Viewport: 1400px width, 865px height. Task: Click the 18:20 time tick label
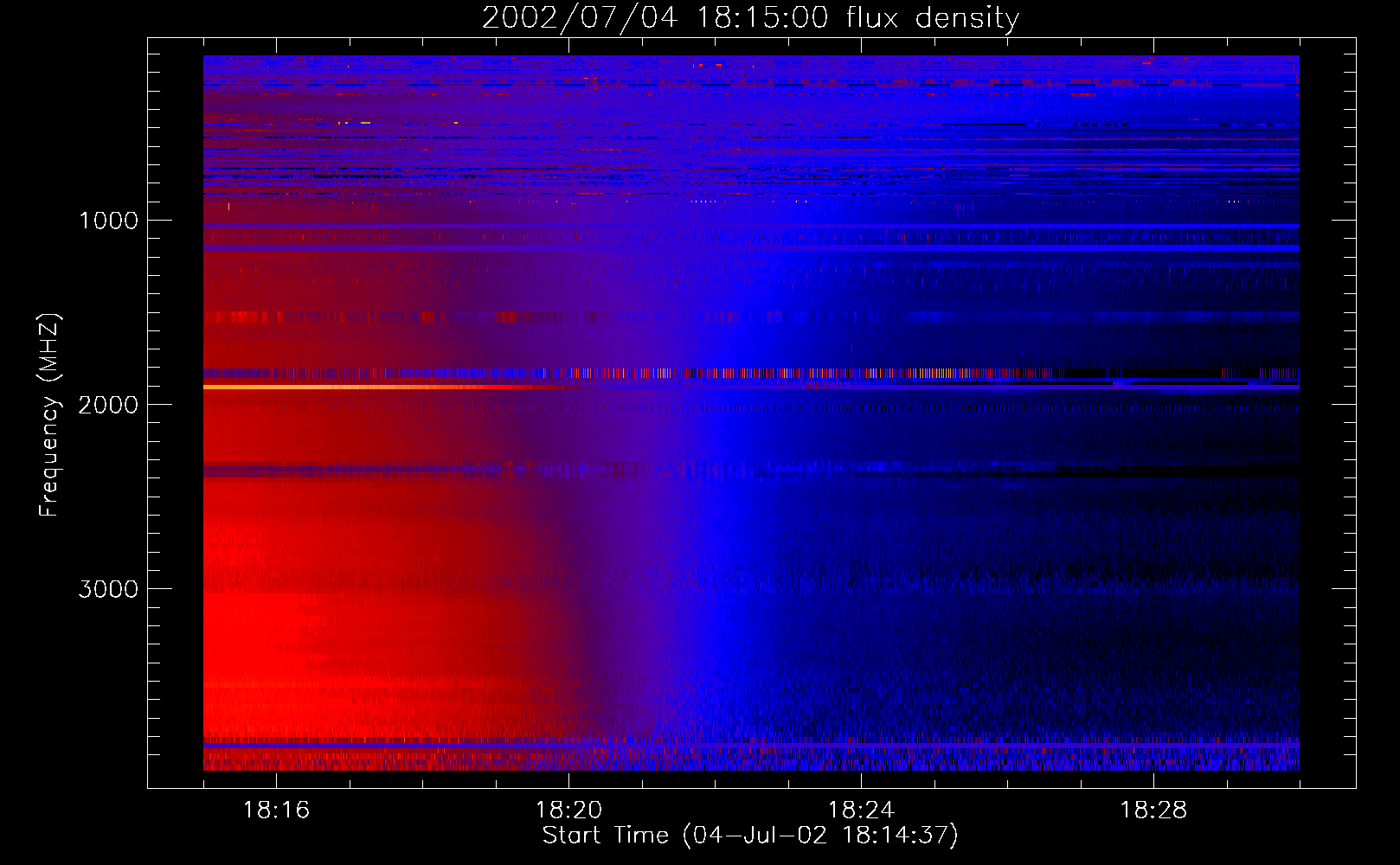568,811
